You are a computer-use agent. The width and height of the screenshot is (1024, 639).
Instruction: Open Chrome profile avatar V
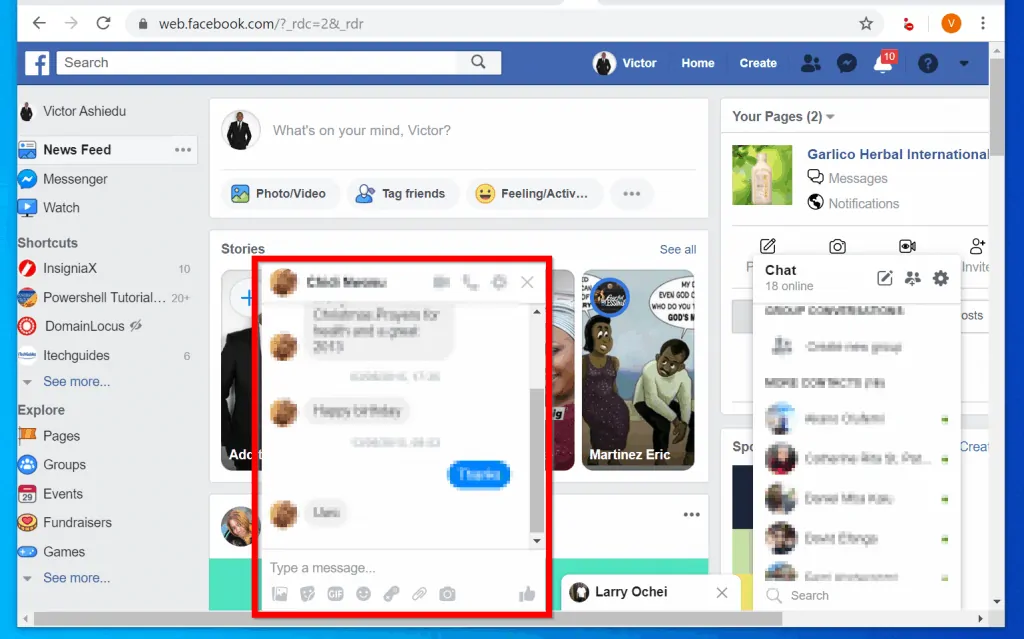[951, 24]
